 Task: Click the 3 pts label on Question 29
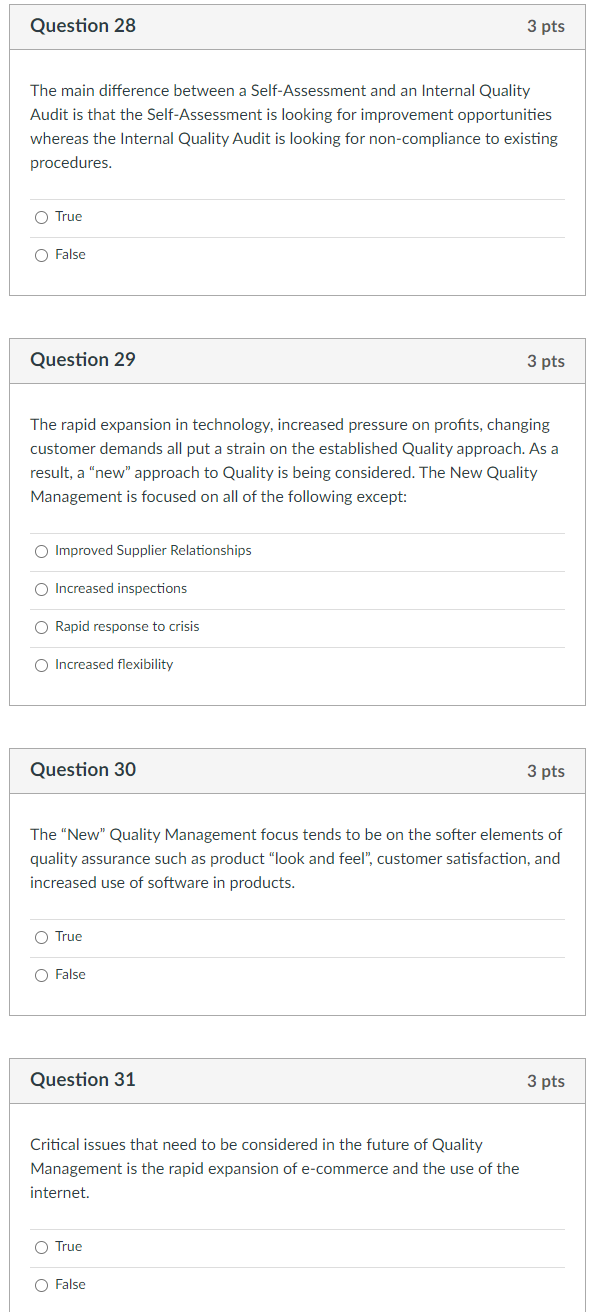(x=546, y=360)
